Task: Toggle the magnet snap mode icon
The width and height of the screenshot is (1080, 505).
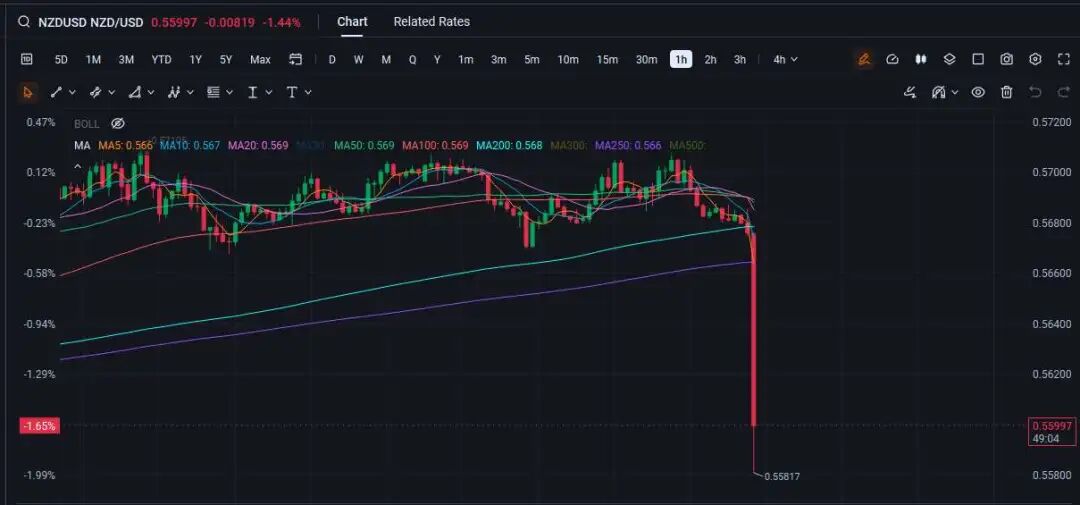Action: (939, 92)
